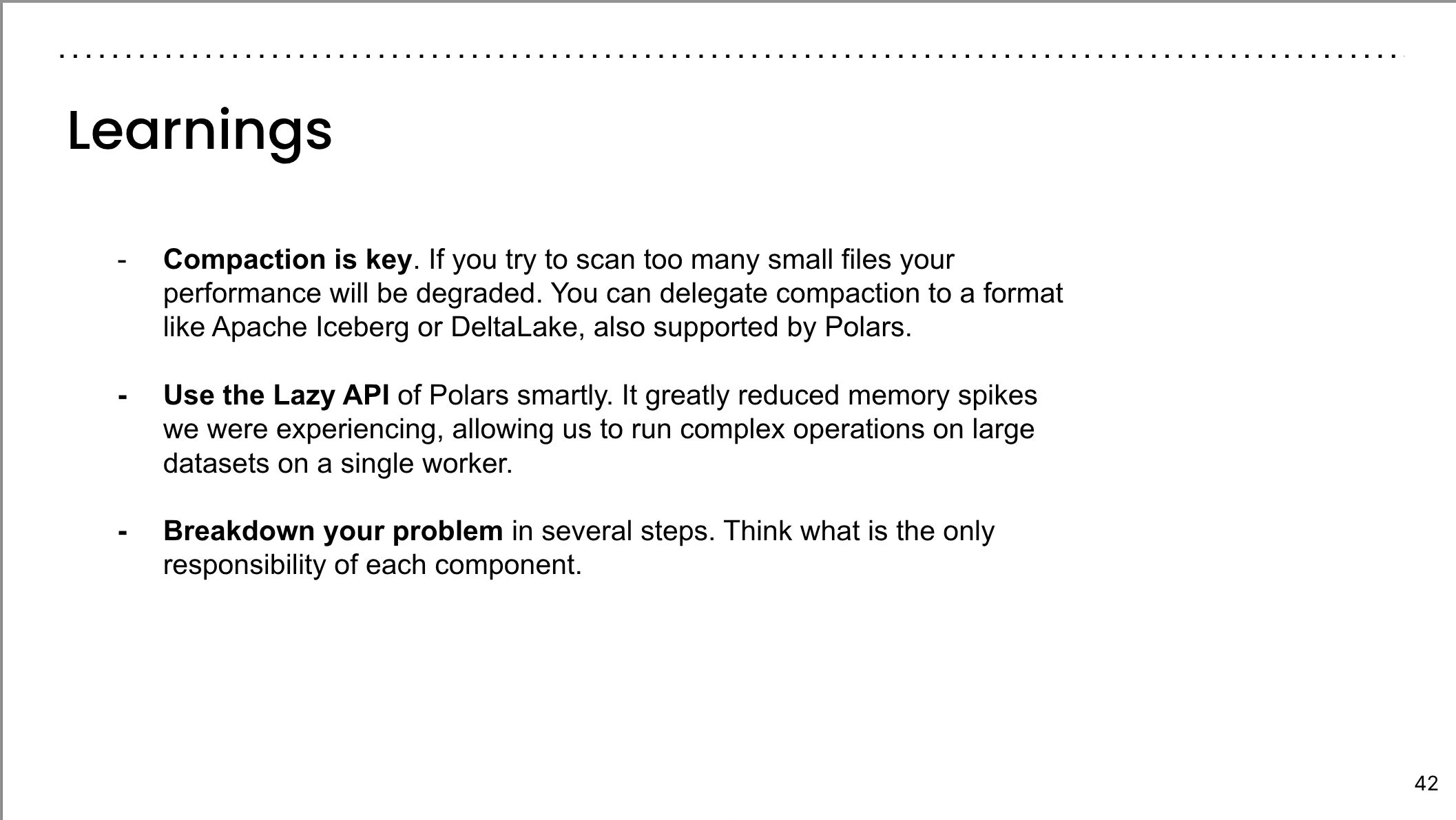This screenshot has width=1456, height=820.
Task: Click the words "memory spikes"
Action: (942, 396)
